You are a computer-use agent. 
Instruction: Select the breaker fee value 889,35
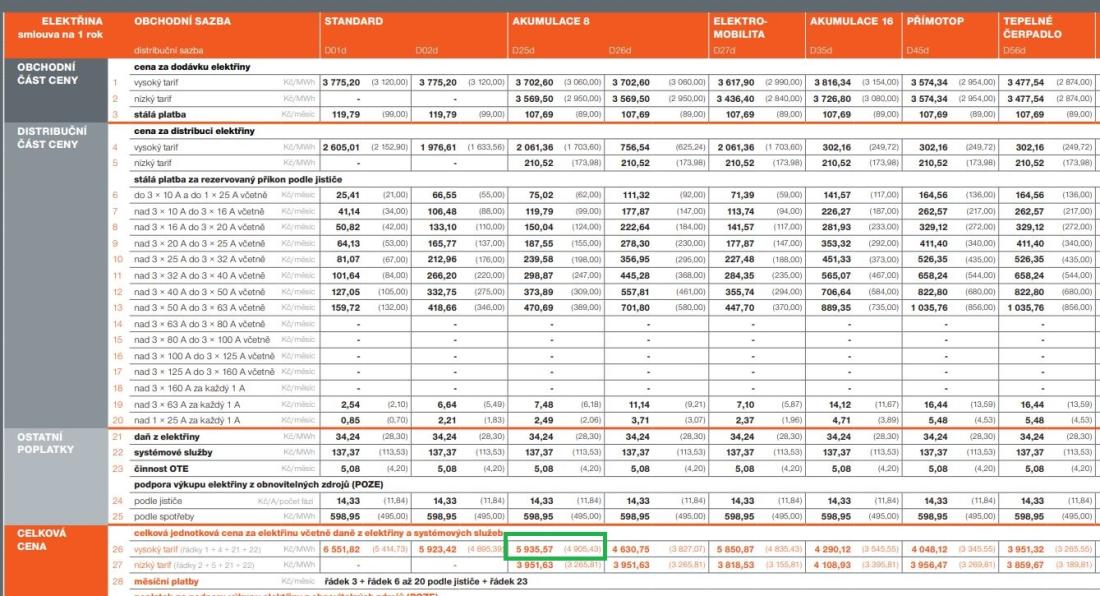pos(836,308)
